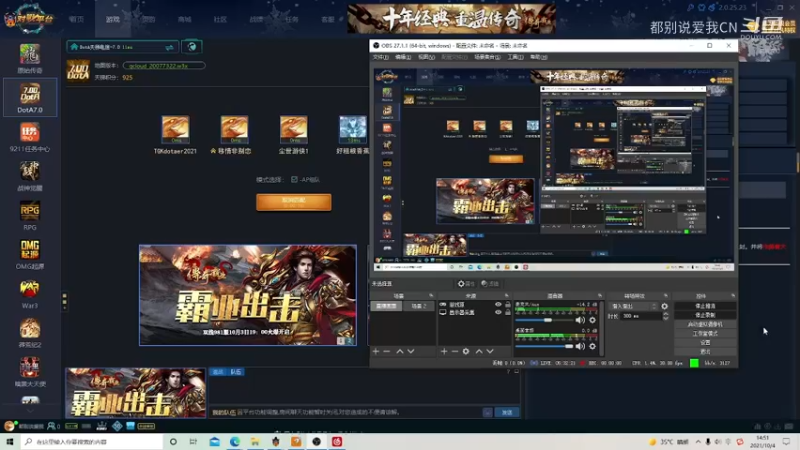Viewport: 800px width, 450px height.
Task: Click the switch-room arrows icon in the room selector
Action: click(169, 47)
